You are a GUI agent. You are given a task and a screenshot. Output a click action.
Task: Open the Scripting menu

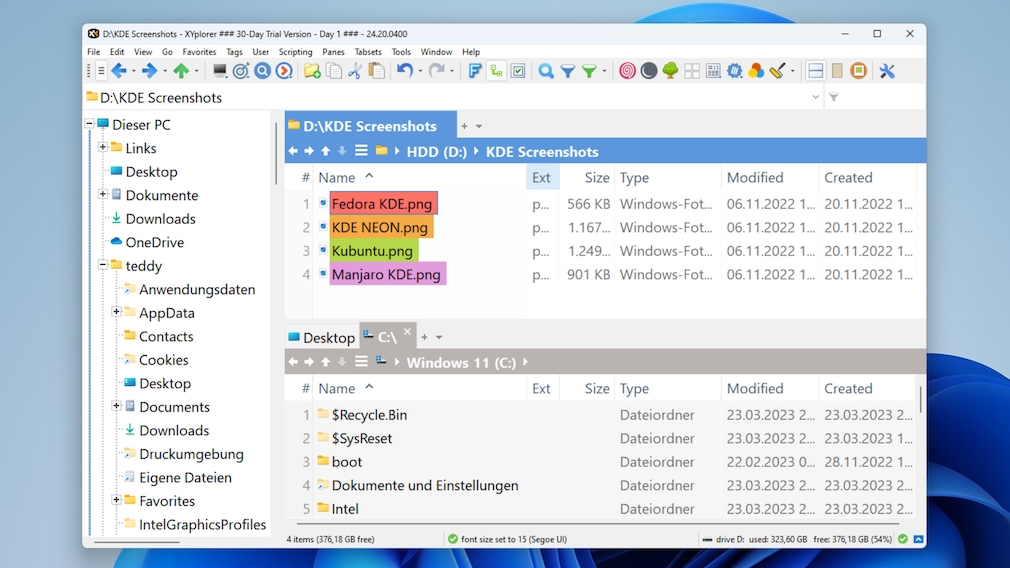[x=295, y=52]
